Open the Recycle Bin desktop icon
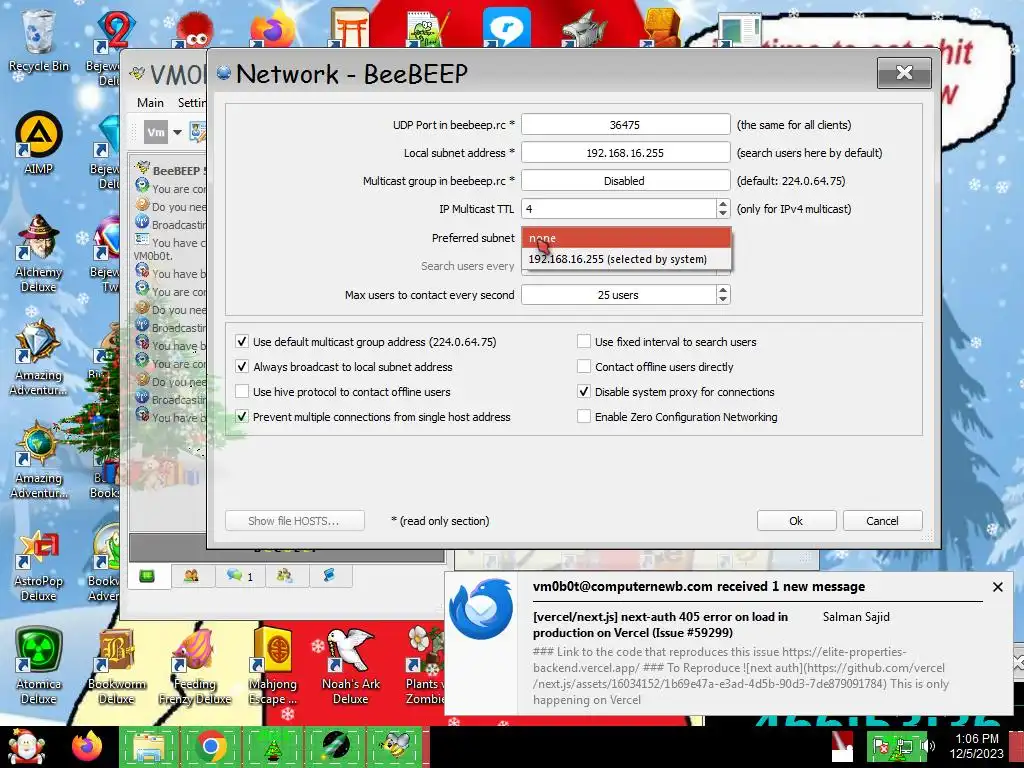The height and width of the screenshot is (768, 1024). point(39,42)
